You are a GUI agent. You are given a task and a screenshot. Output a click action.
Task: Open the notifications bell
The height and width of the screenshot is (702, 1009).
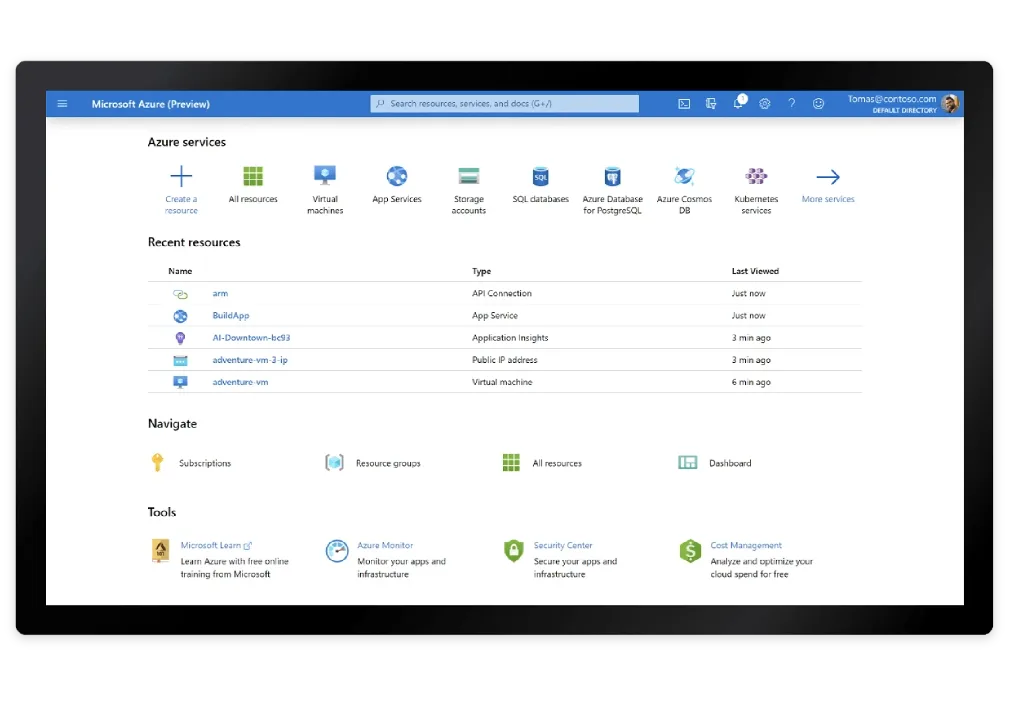pyautogui.click(x=738, y=103)
